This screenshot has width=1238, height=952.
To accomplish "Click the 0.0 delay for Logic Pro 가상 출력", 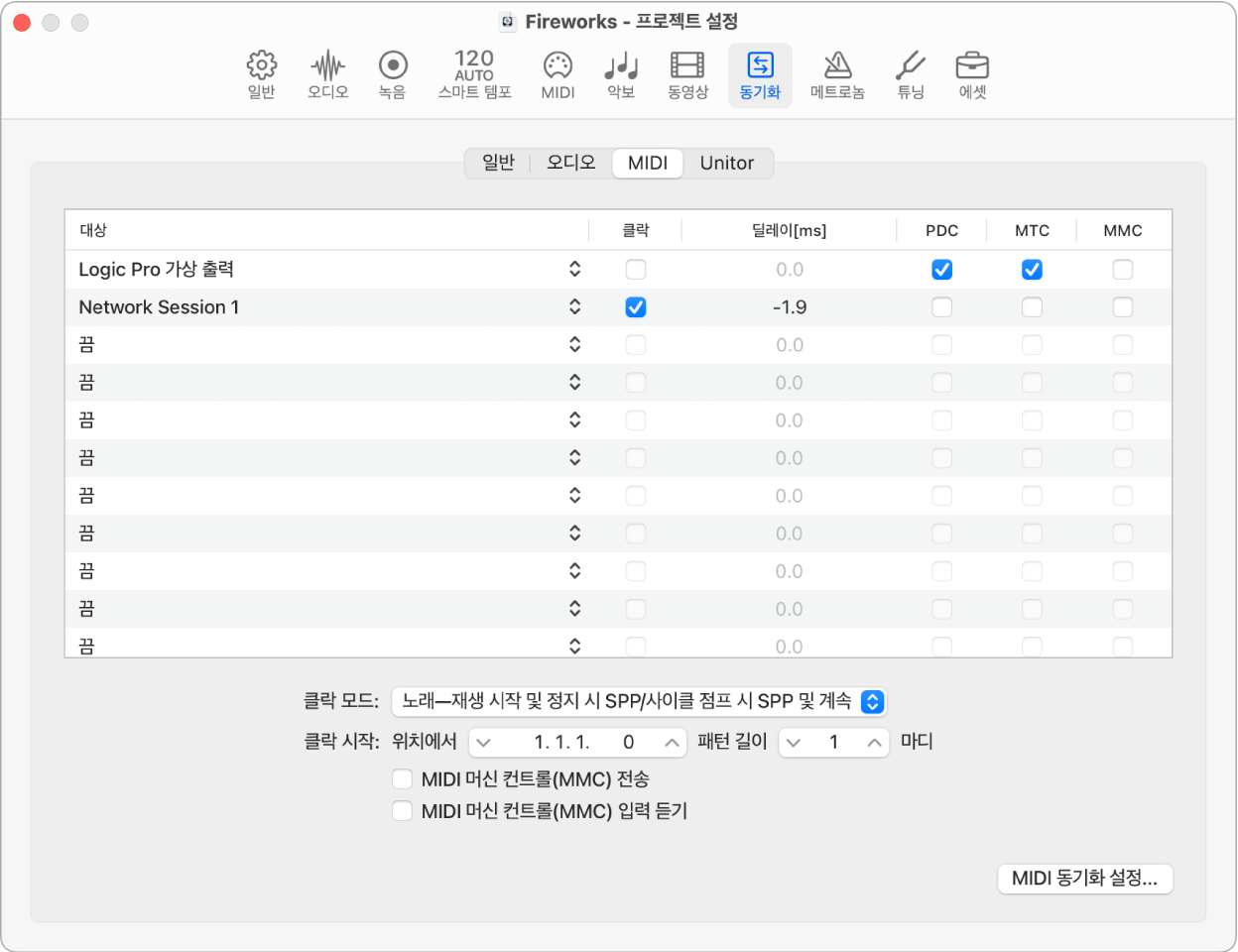I will [x=790, y=270].
